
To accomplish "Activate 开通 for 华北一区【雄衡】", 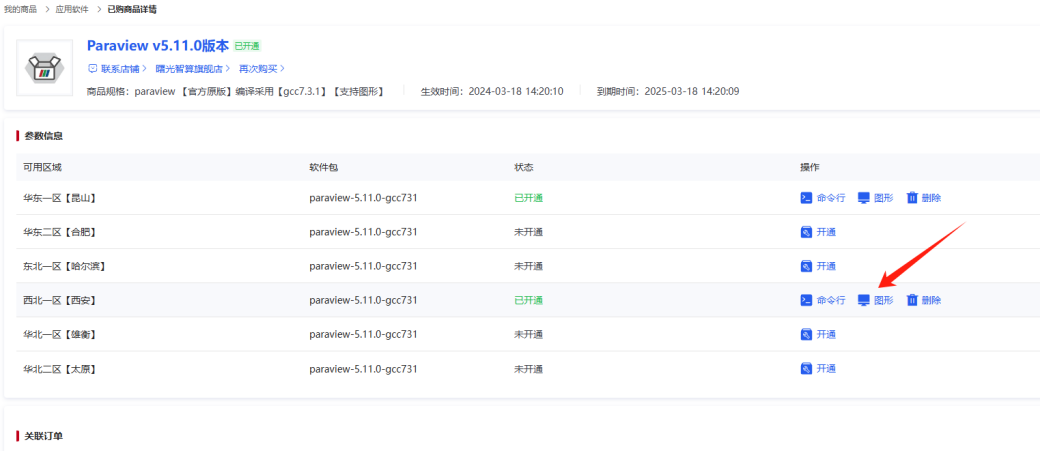I will coord(818,334).
